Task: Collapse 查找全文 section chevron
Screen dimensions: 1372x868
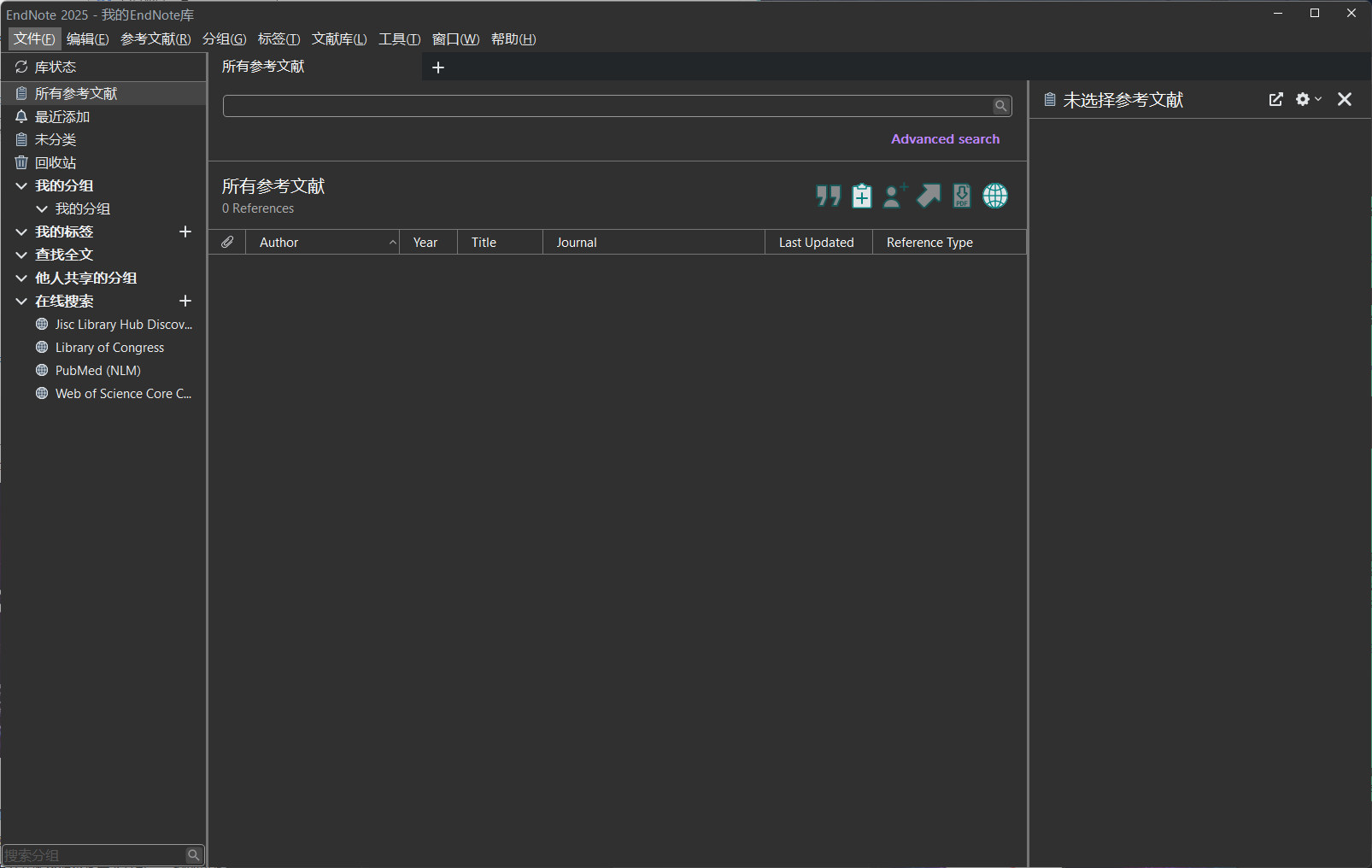Action: click(21, 255)
